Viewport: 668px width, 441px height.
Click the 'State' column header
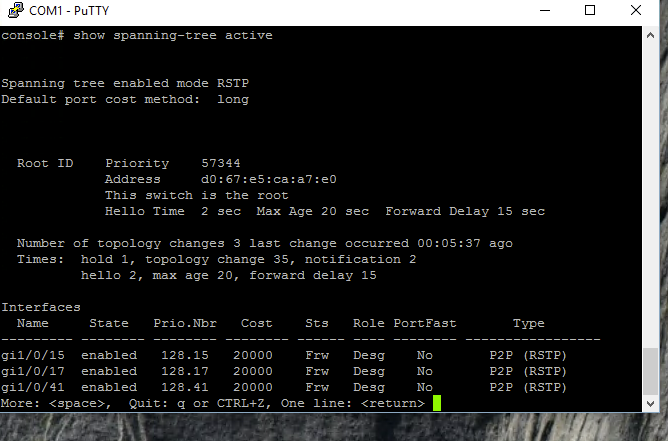coord(109,323)
